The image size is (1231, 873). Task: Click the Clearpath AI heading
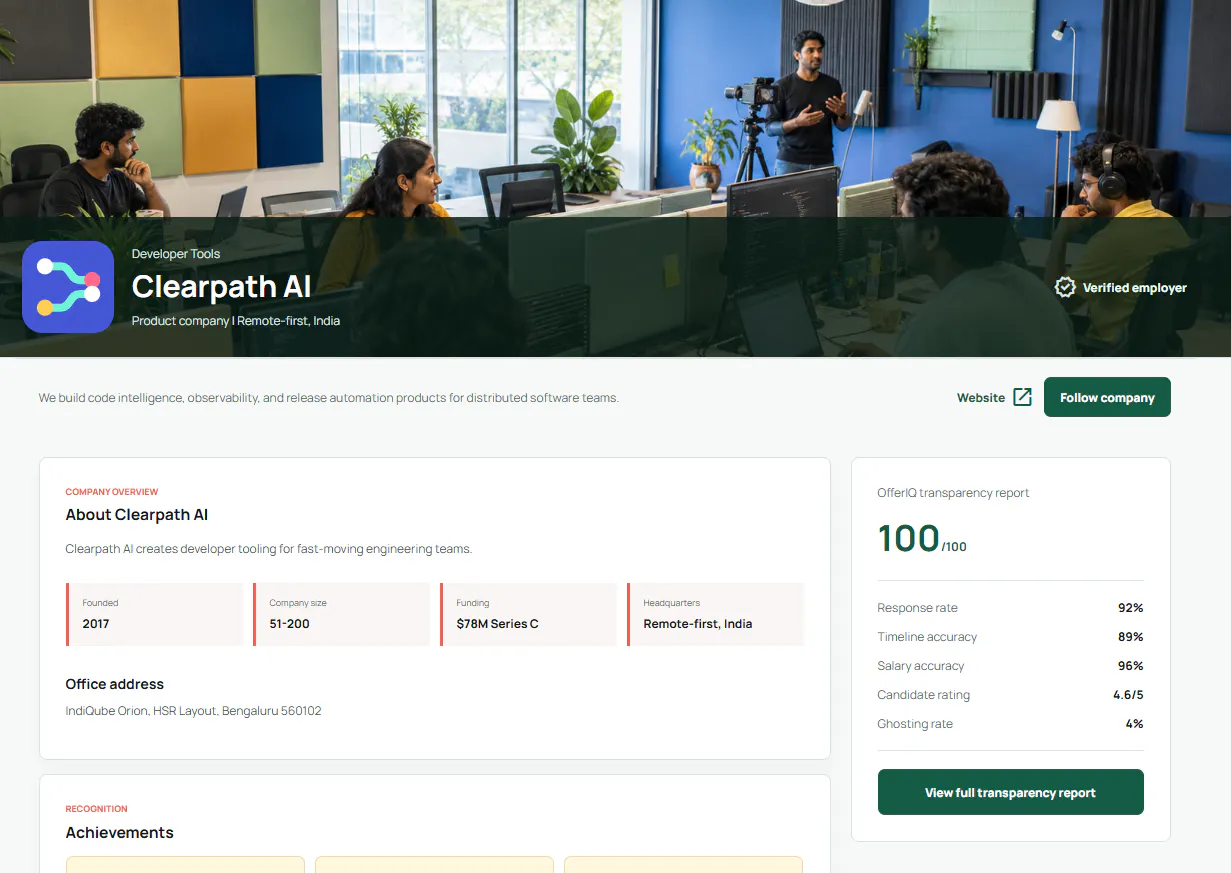click(221, 287)
